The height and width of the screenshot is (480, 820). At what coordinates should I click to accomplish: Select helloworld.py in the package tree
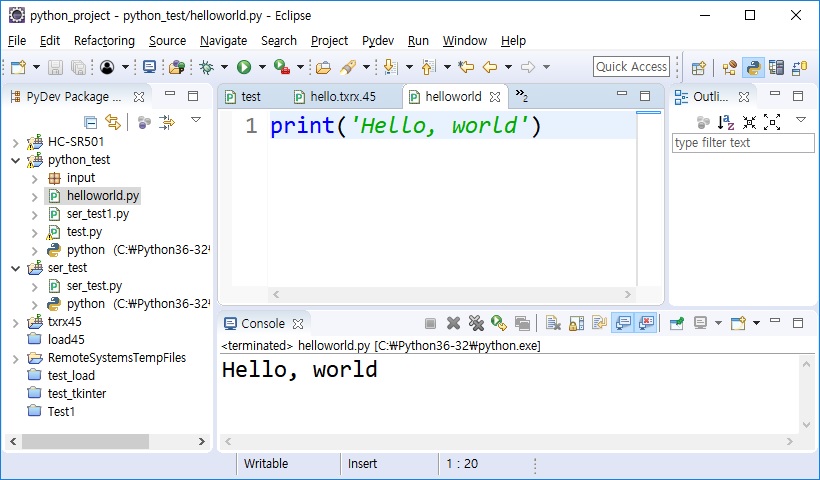[103, 196]
